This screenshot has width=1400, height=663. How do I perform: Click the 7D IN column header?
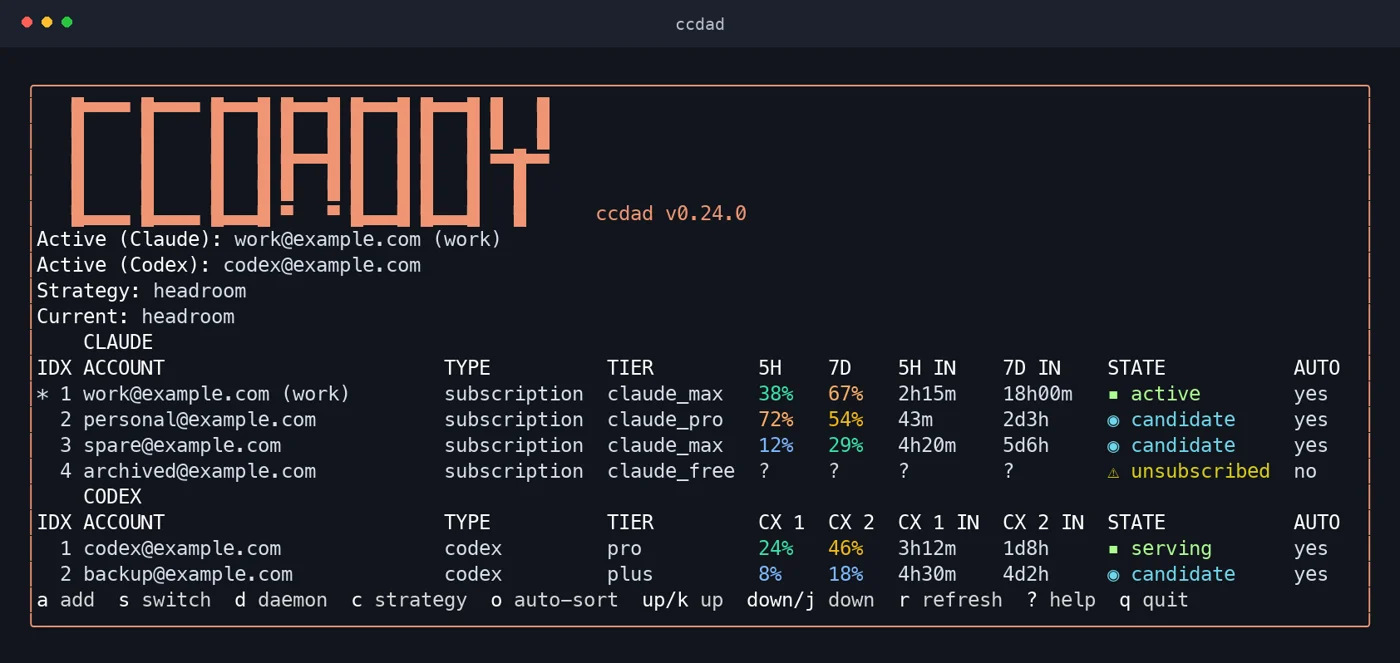pyautogui.click(x=1032, y=368)
